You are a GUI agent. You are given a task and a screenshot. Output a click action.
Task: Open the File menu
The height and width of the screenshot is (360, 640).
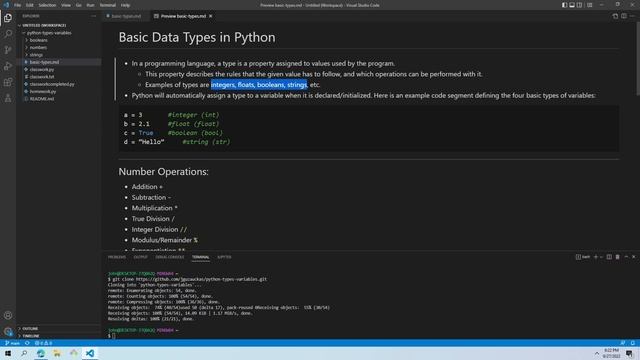[17, 5]
